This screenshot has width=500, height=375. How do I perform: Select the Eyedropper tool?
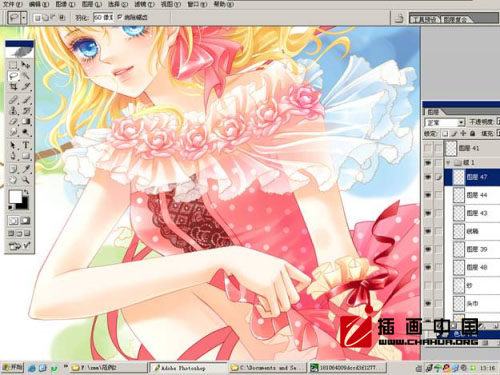point(26,169)
